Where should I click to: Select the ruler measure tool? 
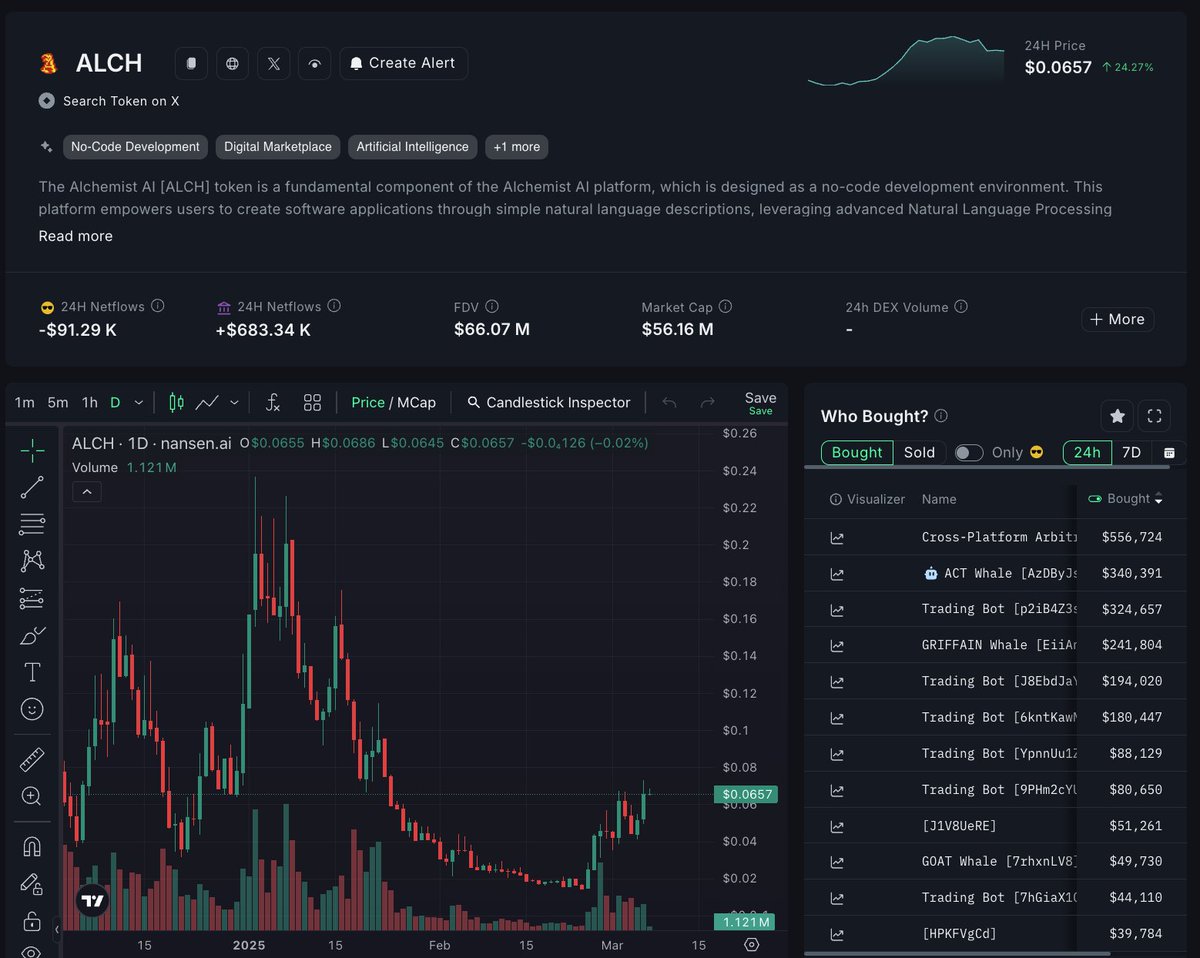click(32, 760)
